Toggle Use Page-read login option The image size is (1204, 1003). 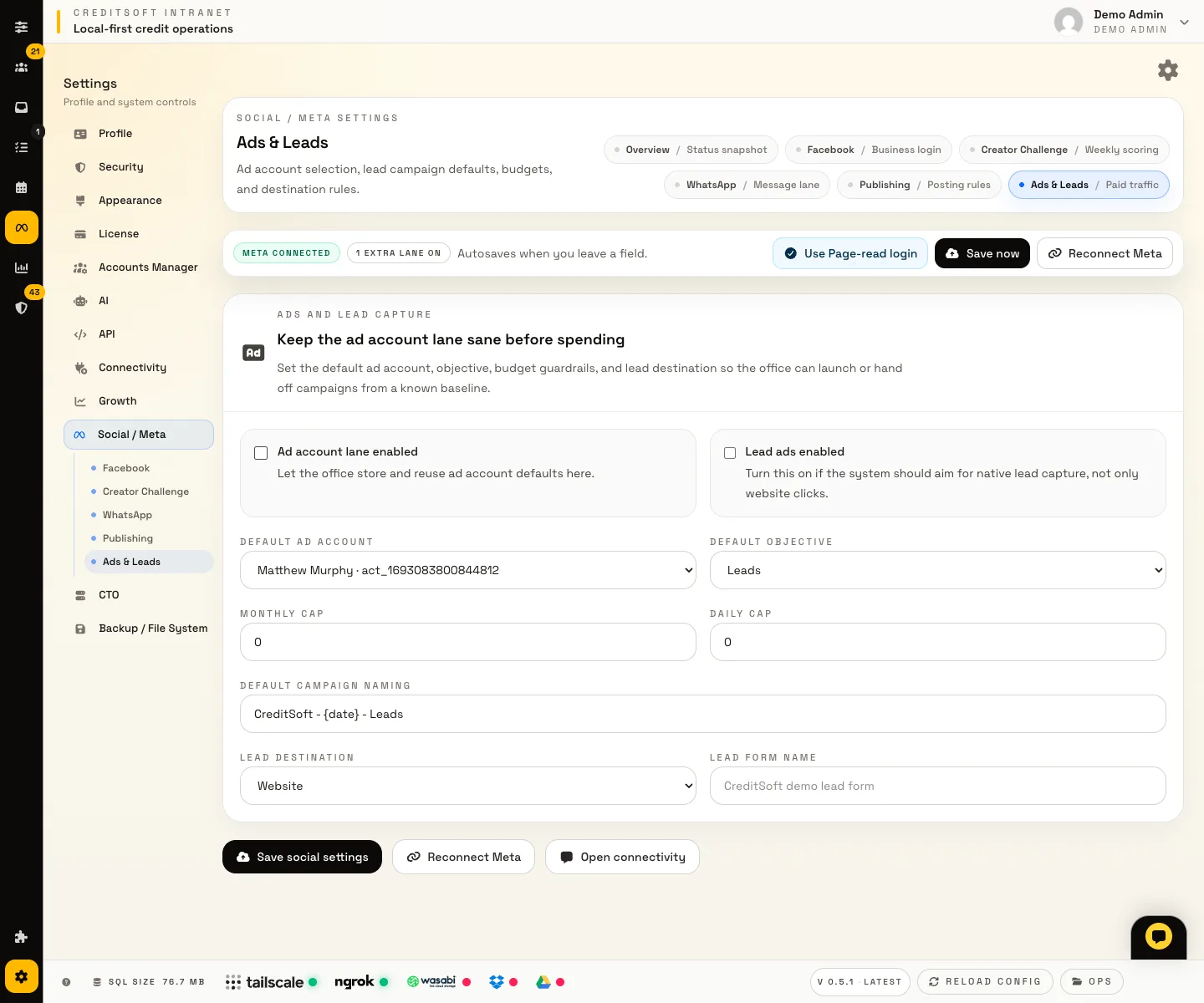tap(849, 253)
